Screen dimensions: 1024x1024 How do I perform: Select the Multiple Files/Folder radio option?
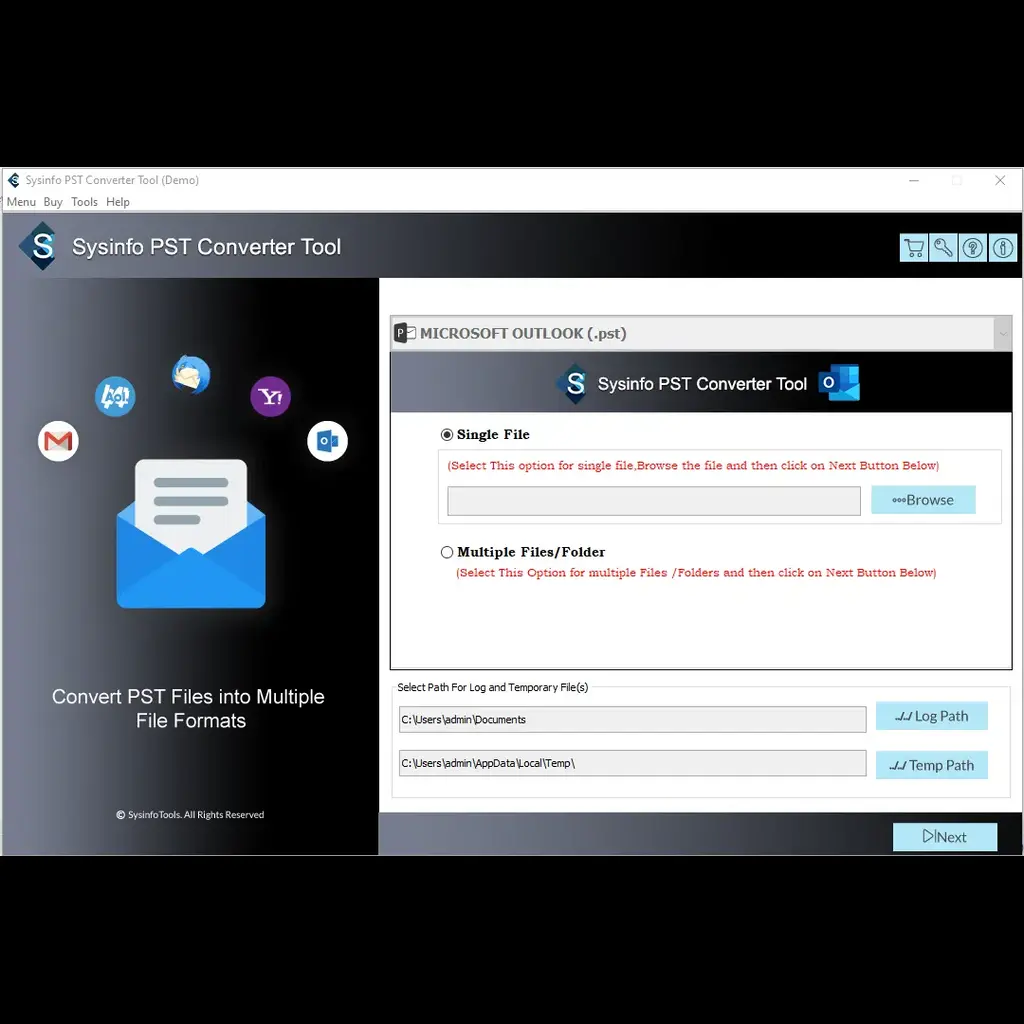[x=447, y=552]
